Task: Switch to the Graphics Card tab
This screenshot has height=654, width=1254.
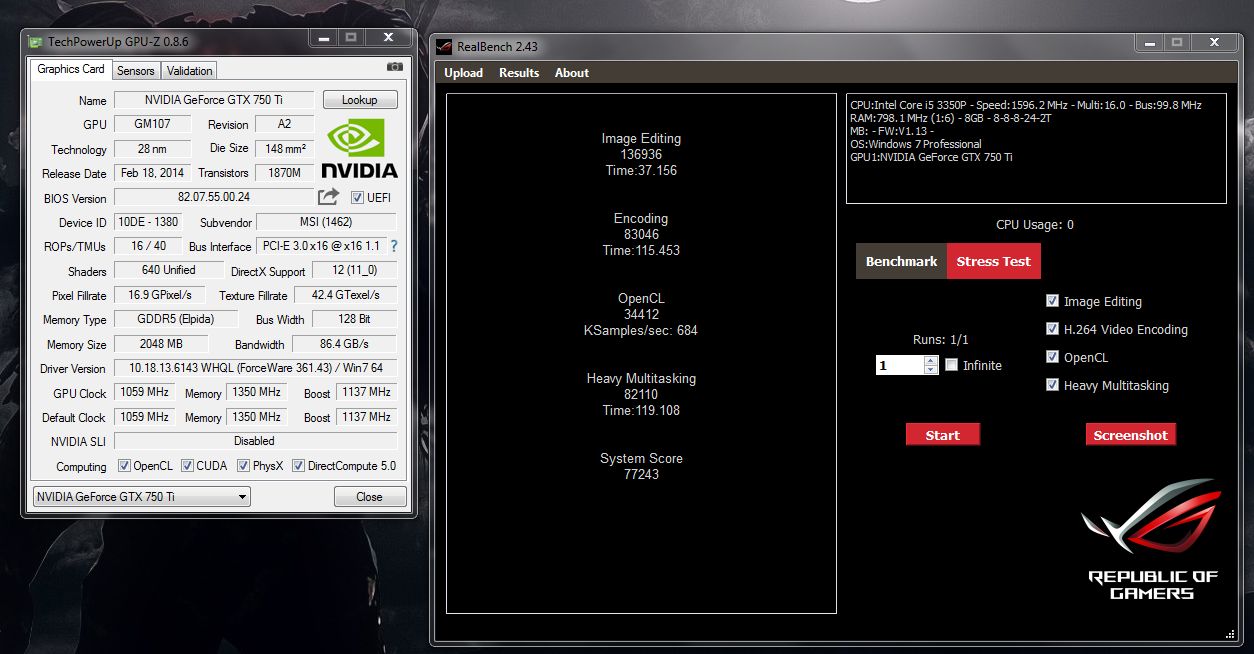Action: pyautogui.click(x=71, y=69)
